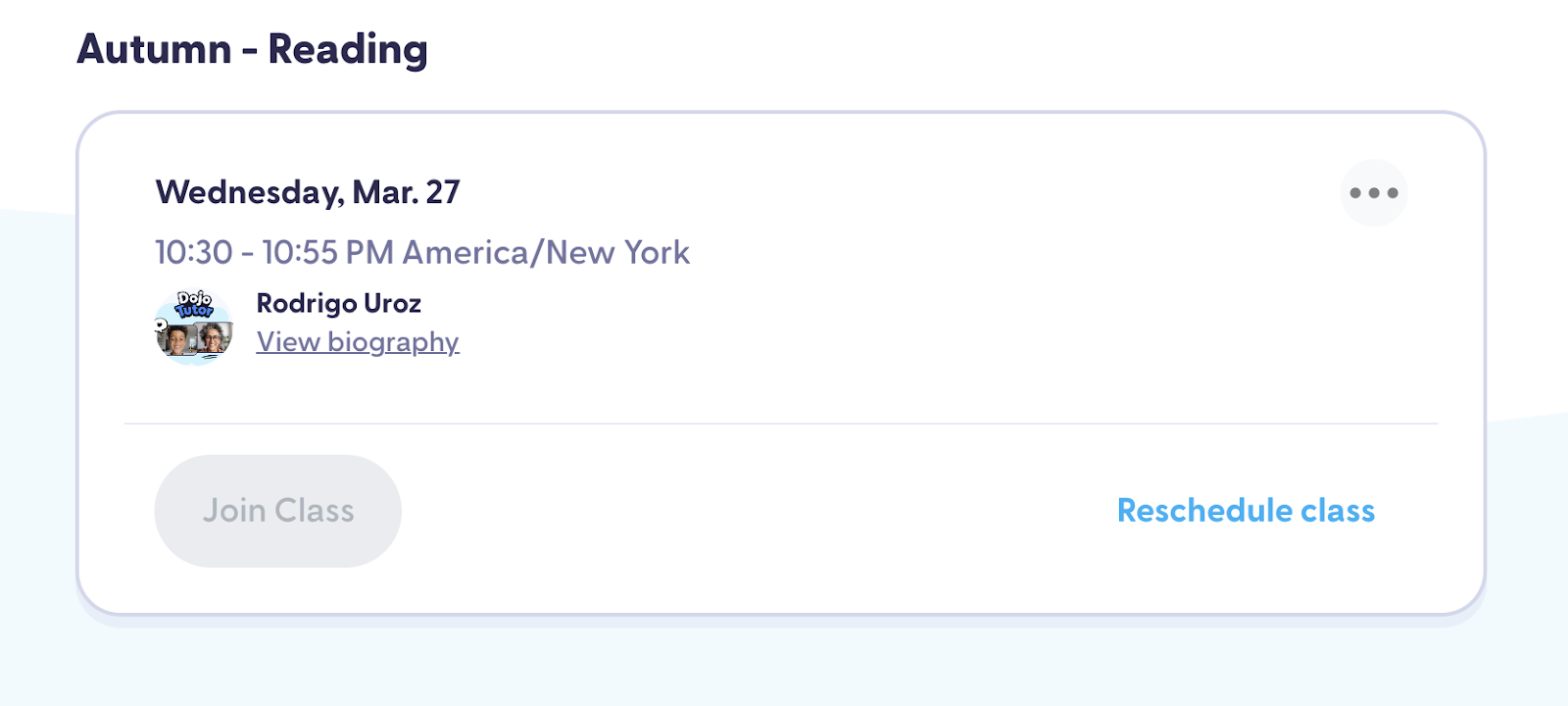Viewport: 1568px width, 706px height.
Task: Click the Autumn - Reading heading
Action: point(252,49)
